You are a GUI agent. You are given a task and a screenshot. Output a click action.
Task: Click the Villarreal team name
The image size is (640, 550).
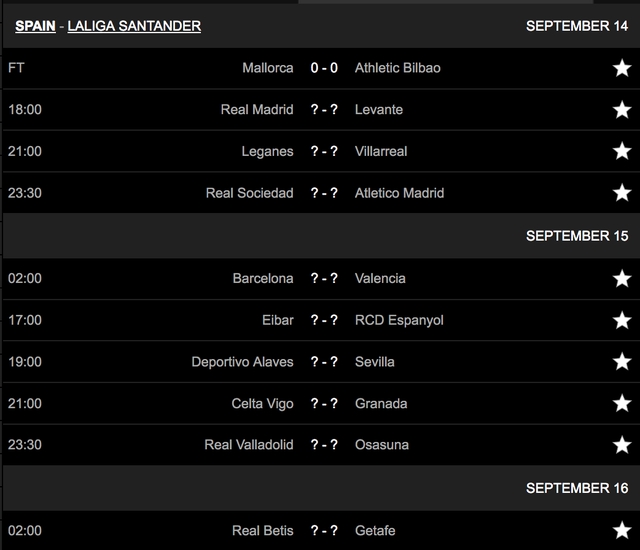point(381,152)
